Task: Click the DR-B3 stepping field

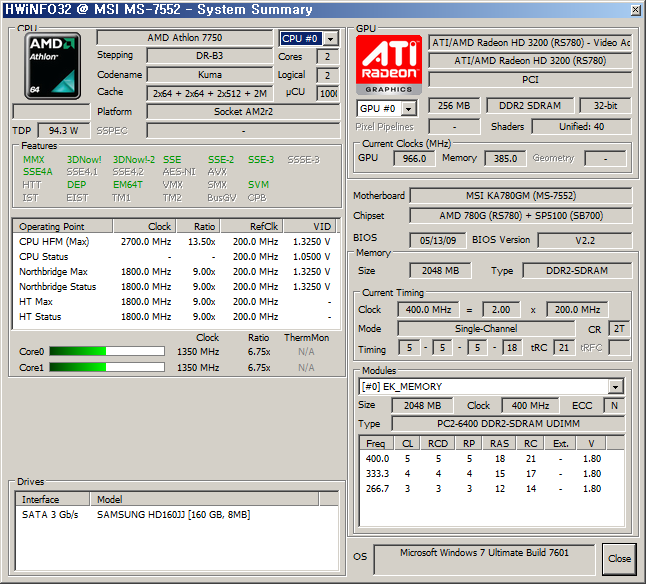Action: coord(209,56)
